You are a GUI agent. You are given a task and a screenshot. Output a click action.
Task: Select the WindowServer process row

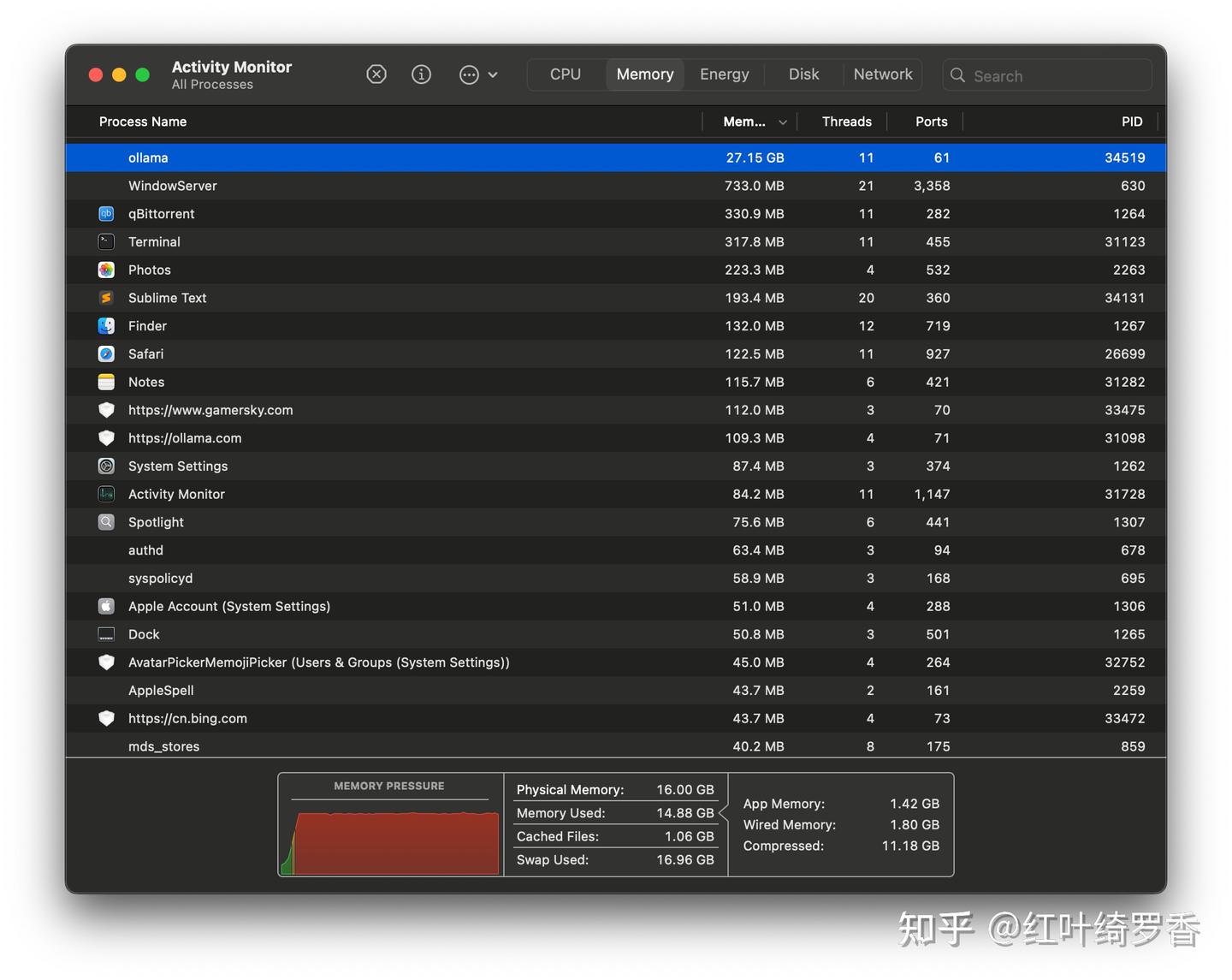click(x=616, y=186)
